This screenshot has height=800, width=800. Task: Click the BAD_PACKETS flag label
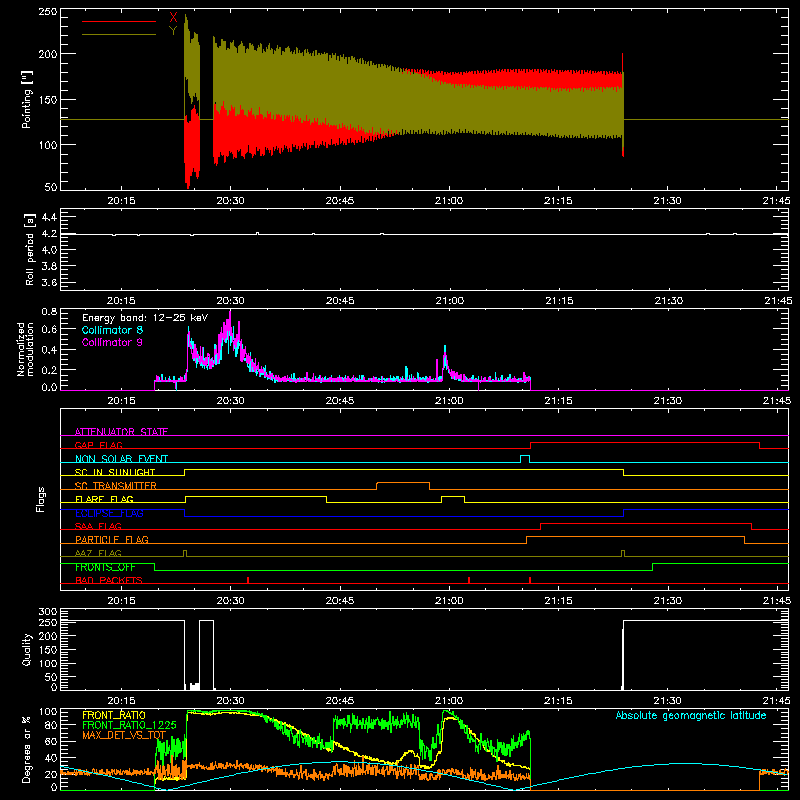click(109, 580)
